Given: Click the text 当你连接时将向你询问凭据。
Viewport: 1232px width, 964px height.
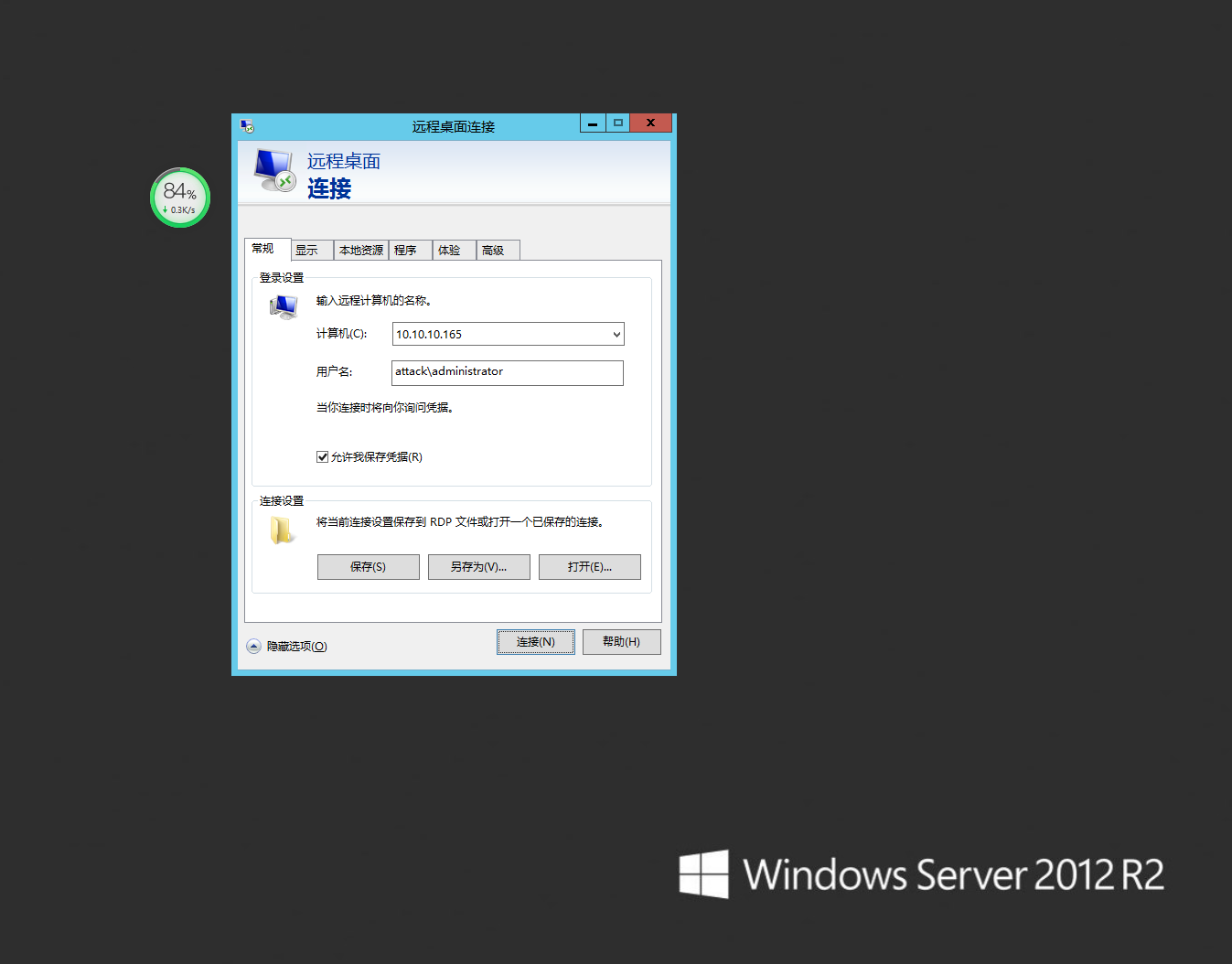Looking at the screenshot, I should tap(385, 408).
